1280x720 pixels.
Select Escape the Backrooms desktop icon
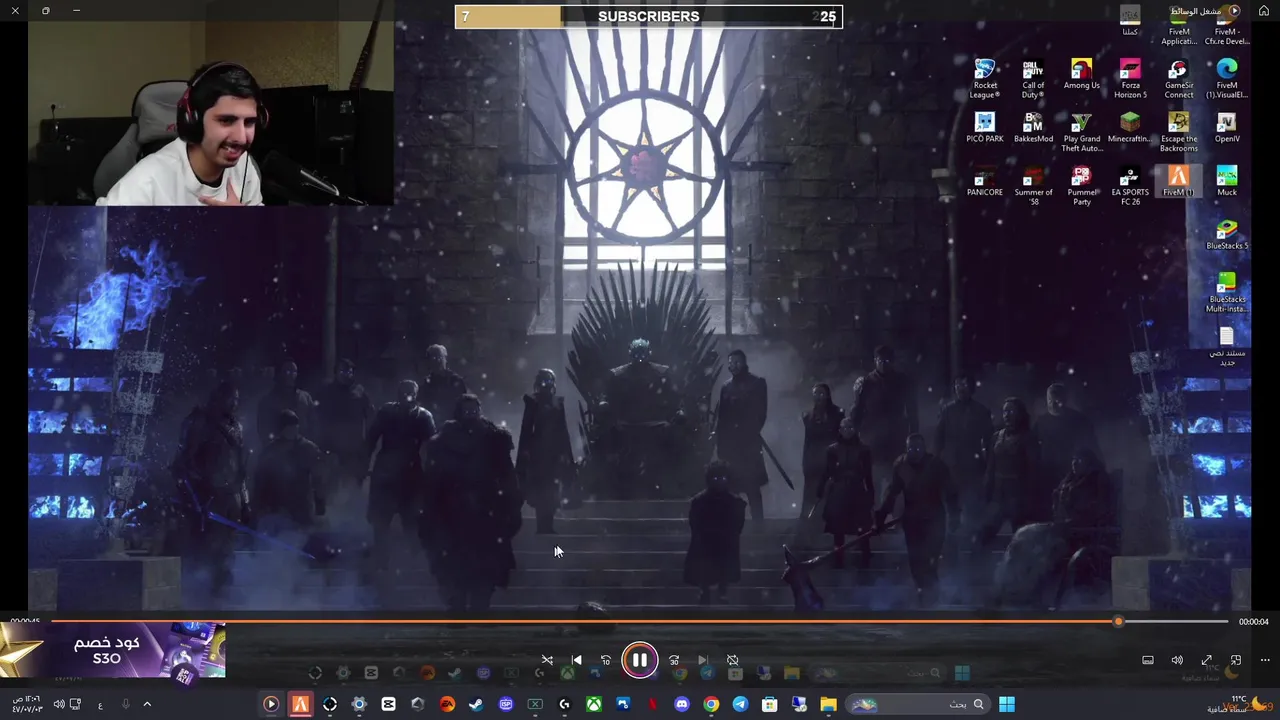pos(1178,132)
